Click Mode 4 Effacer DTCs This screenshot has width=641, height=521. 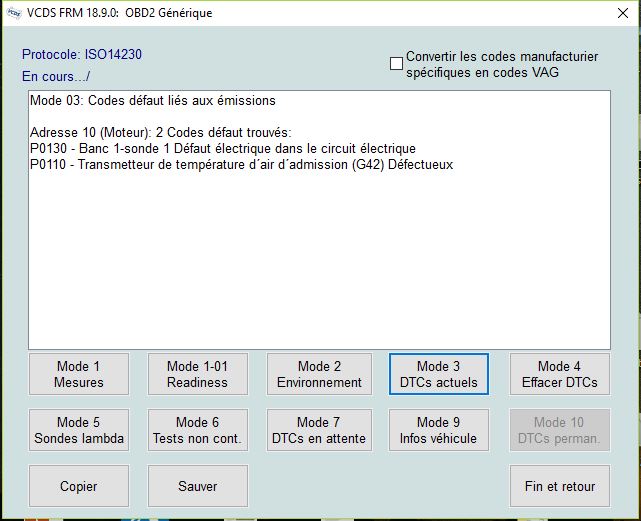click(560, 374)
